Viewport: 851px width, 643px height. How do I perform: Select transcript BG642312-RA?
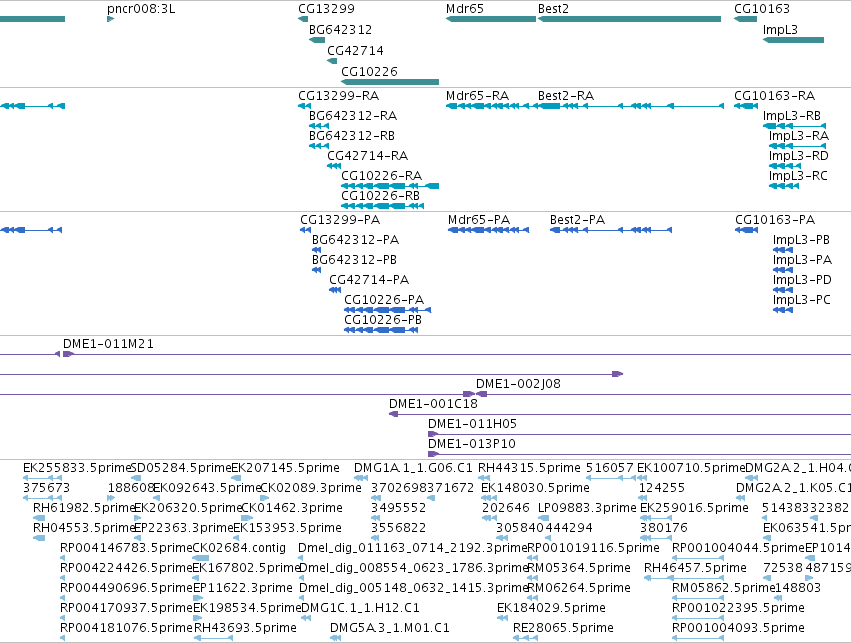click(319, 126)
